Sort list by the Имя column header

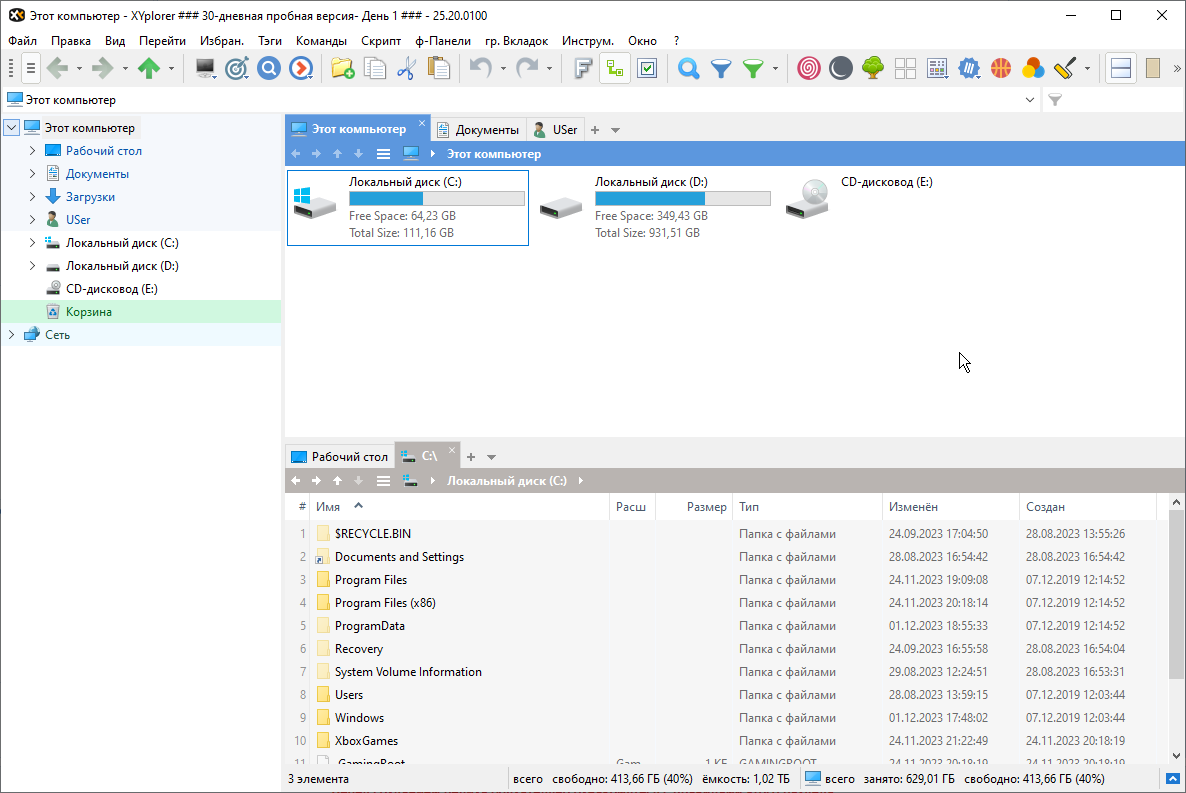(x=328, y=507)
